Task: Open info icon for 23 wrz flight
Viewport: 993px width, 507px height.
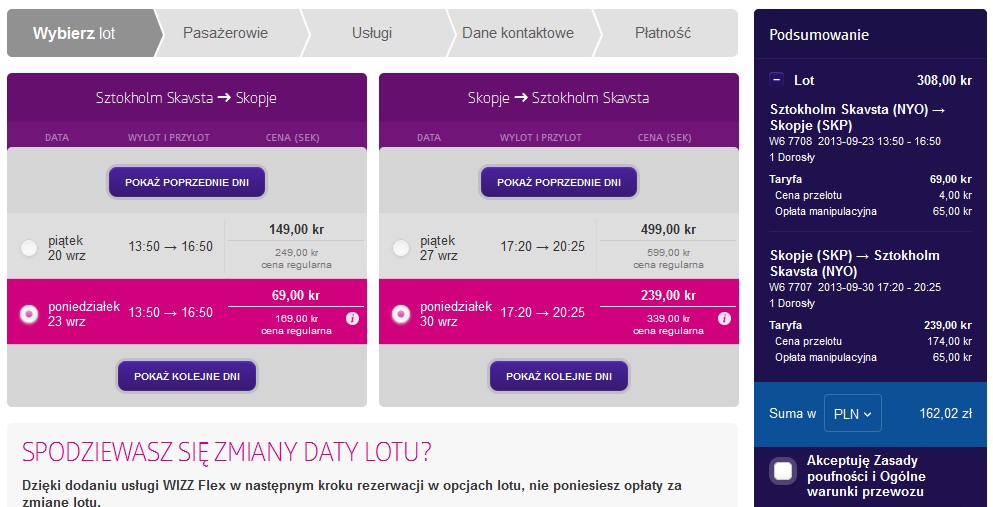Action: [x=353, y=318]
